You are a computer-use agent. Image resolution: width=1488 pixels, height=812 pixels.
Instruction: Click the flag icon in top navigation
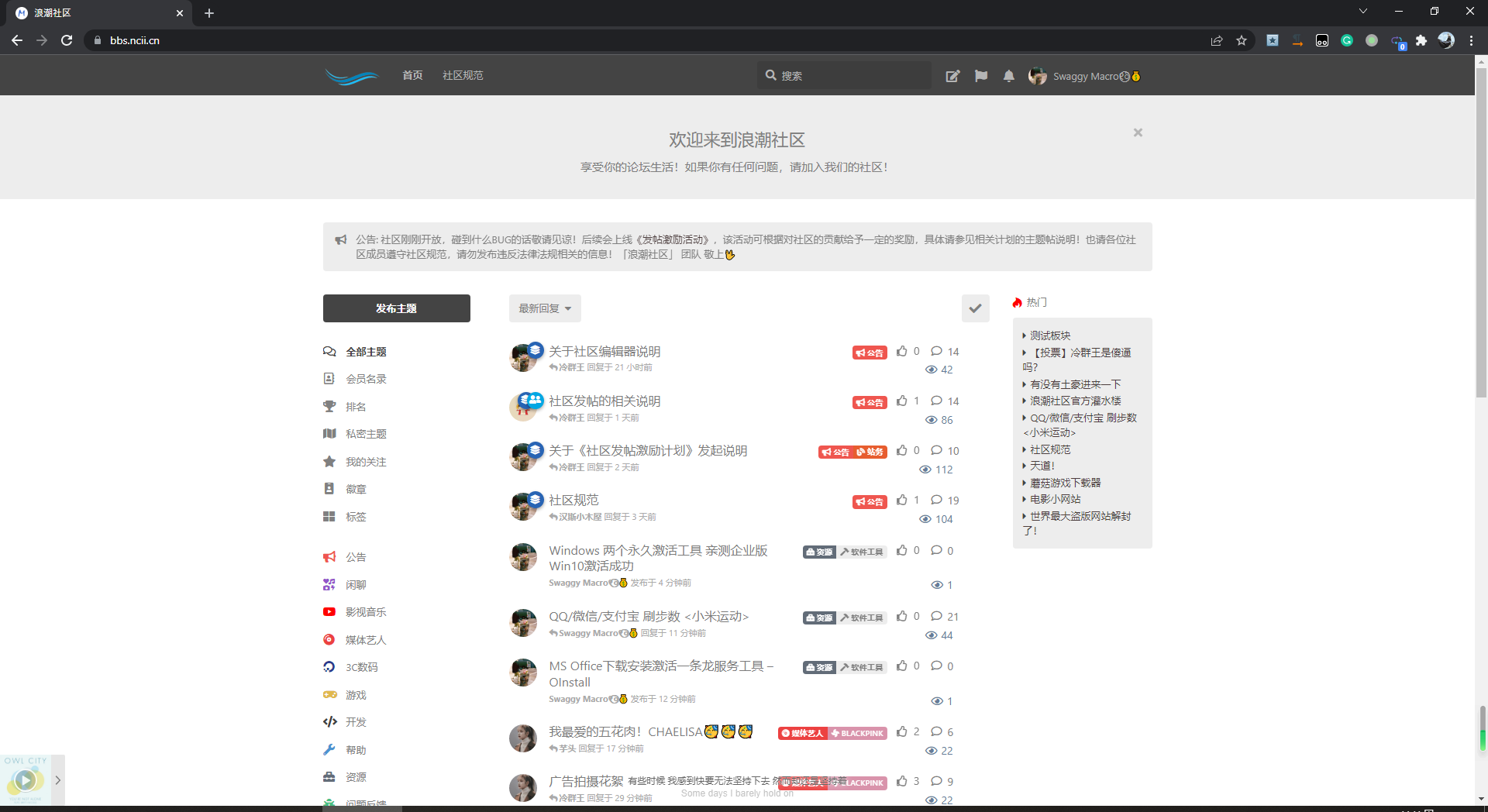point(981,75)
